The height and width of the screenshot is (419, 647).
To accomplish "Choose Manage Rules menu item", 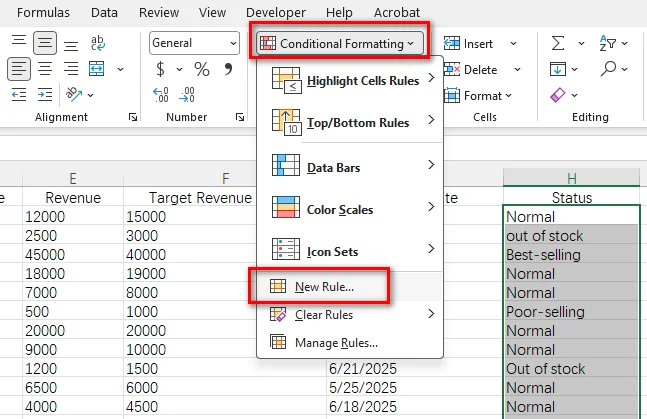I will pos(350,343).
